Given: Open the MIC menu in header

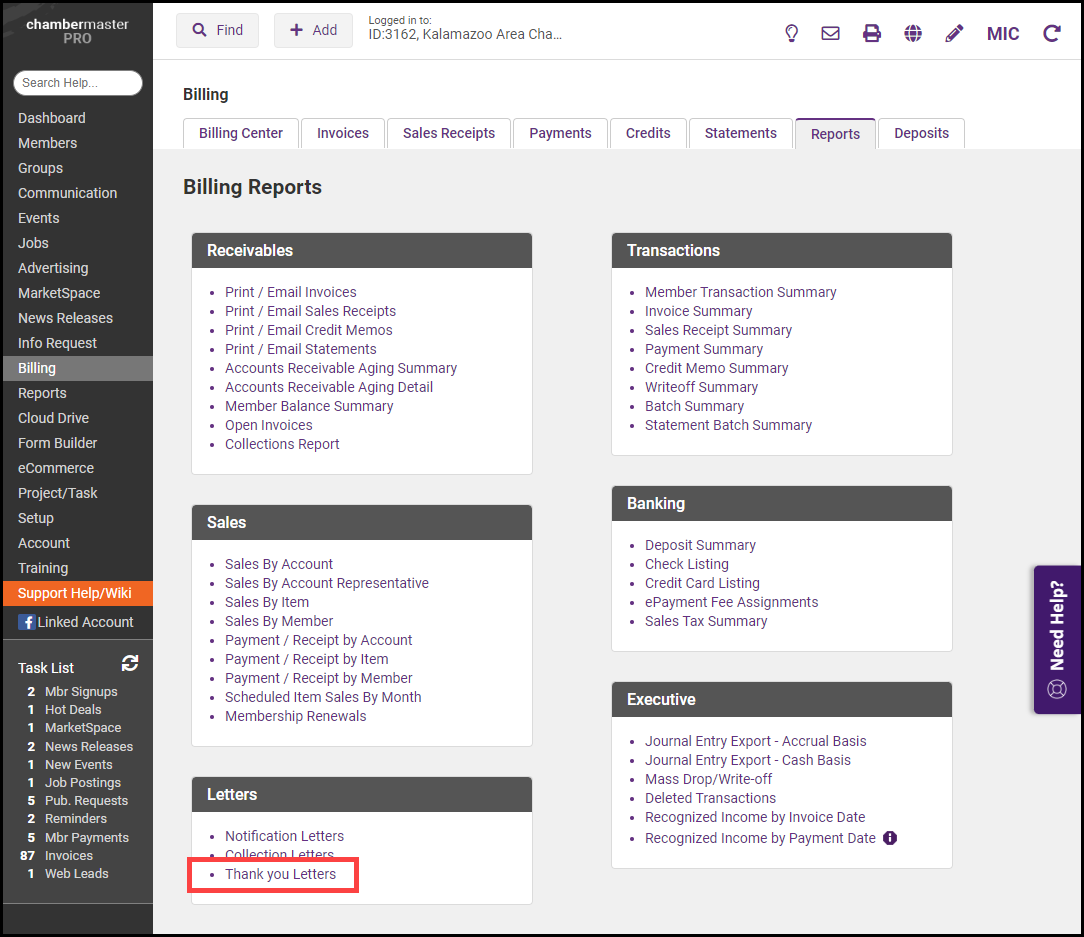Looking at the screenshot, I should pyautogui.click(x=1003, y=34).
